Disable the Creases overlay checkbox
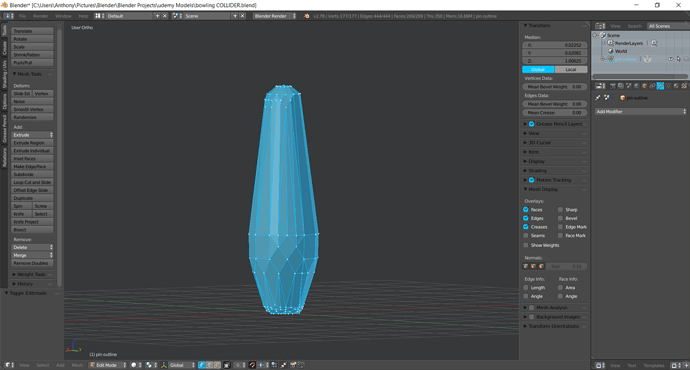 [x=526, y=227]
